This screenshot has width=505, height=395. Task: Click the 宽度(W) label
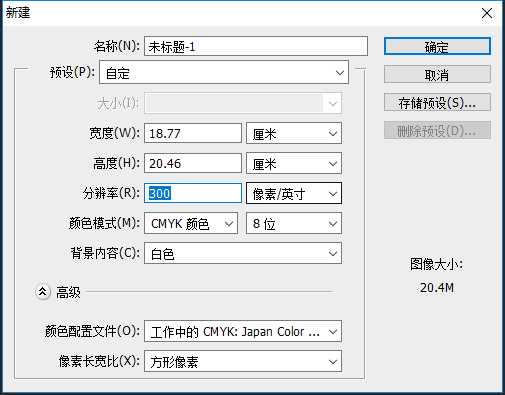pyautogui.click(x=114, y=133)
